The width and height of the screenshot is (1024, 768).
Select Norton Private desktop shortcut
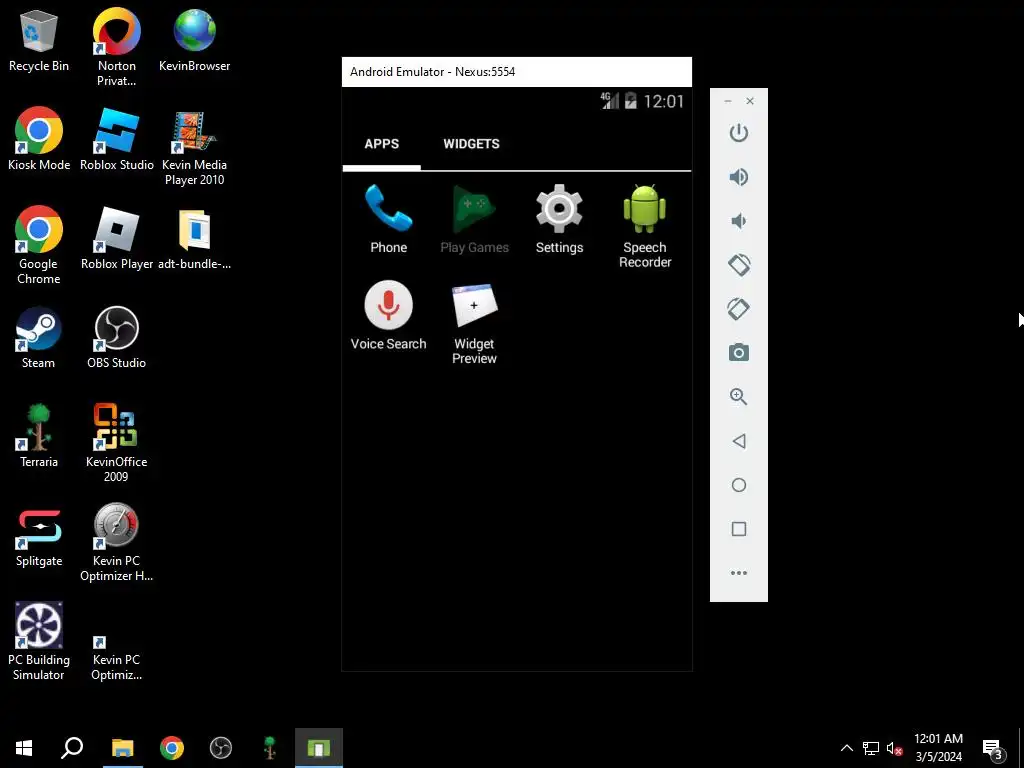tap(116, 48)
